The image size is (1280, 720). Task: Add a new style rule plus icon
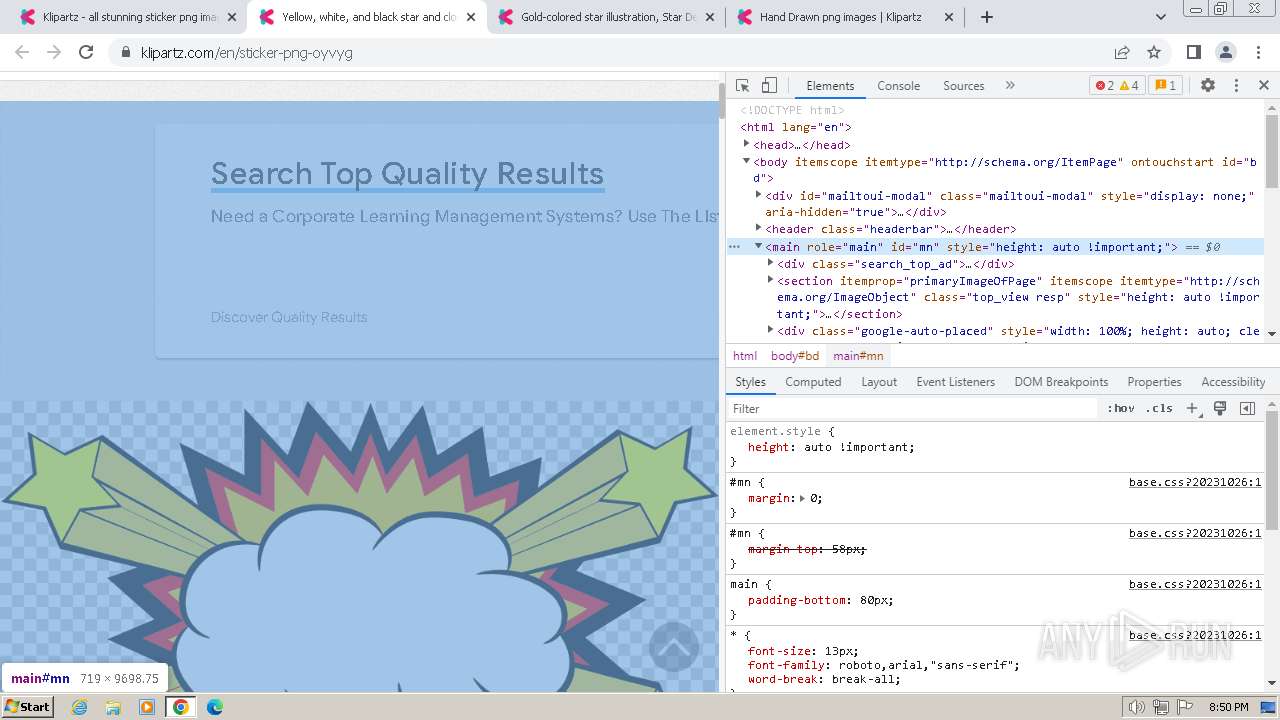1192,408
